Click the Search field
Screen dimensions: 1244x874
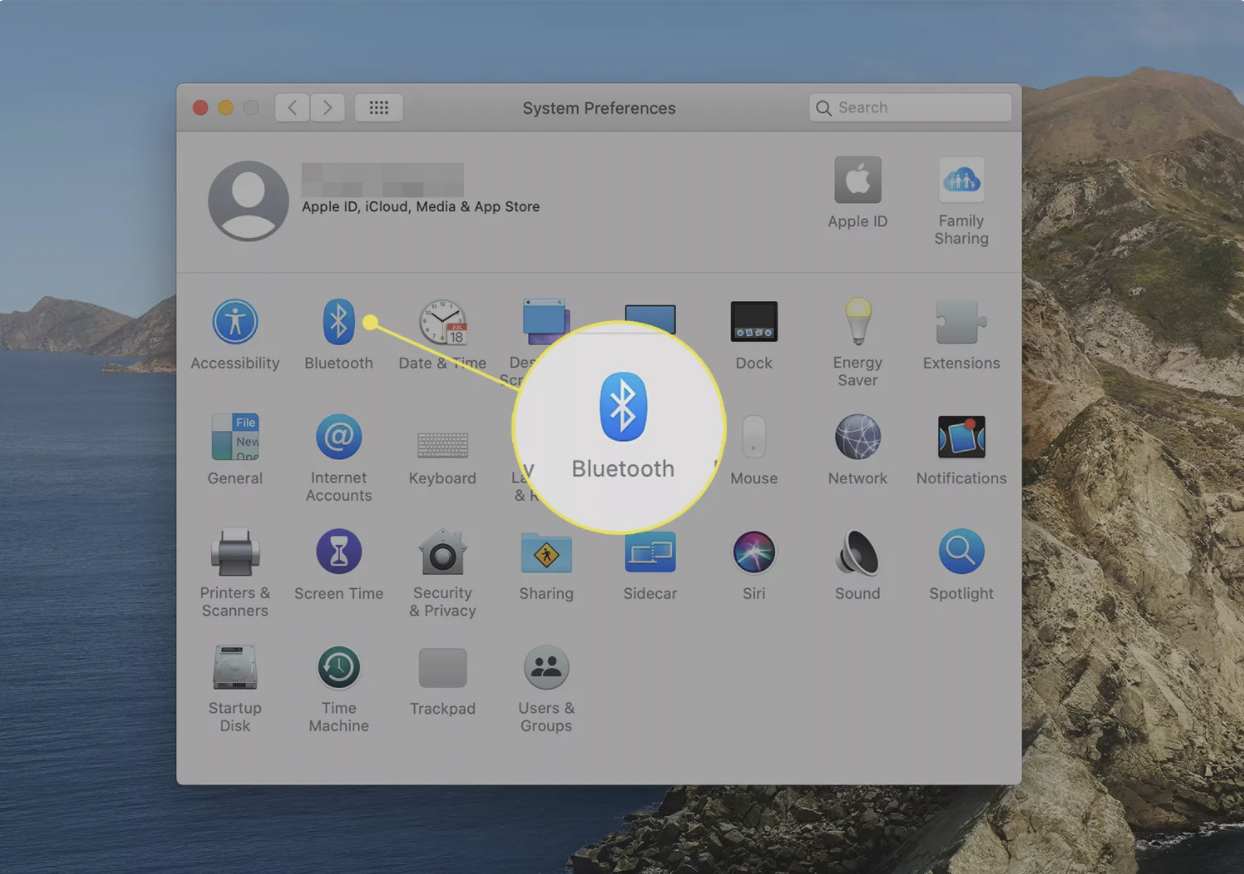[910, 108]
